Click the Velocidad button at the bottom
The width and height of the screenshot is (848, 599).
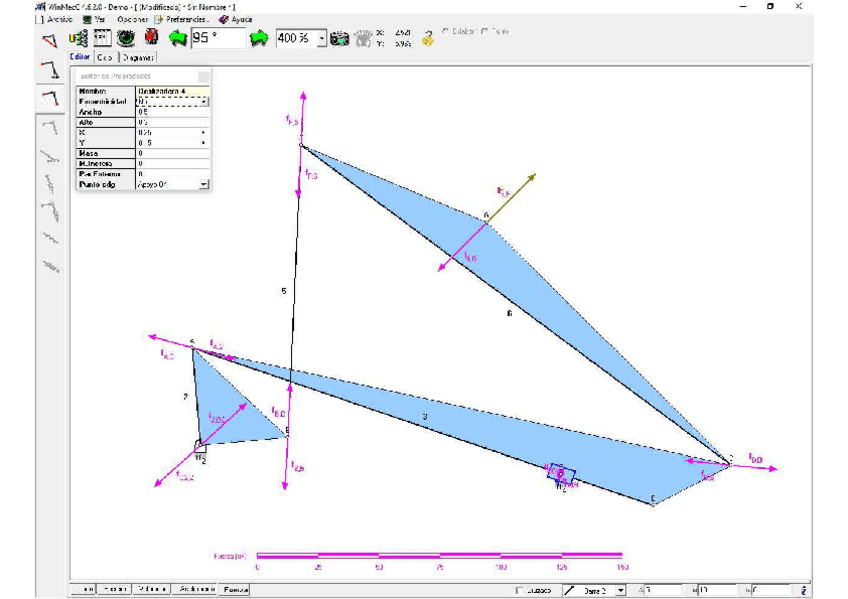point(153,590)
